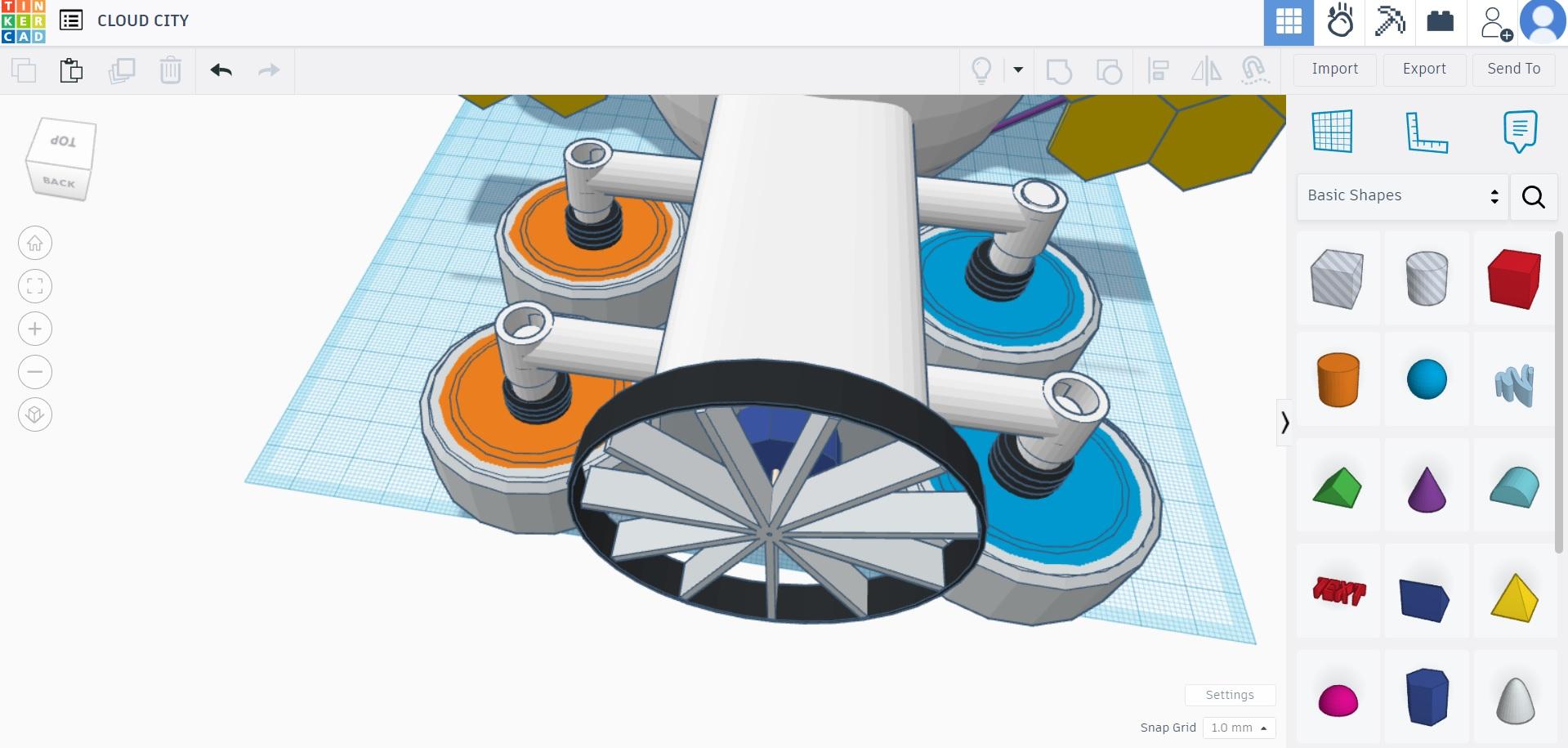Open the Tinkercad logo home link
The width and height of the screenshot is (1568, 748).
23,21
